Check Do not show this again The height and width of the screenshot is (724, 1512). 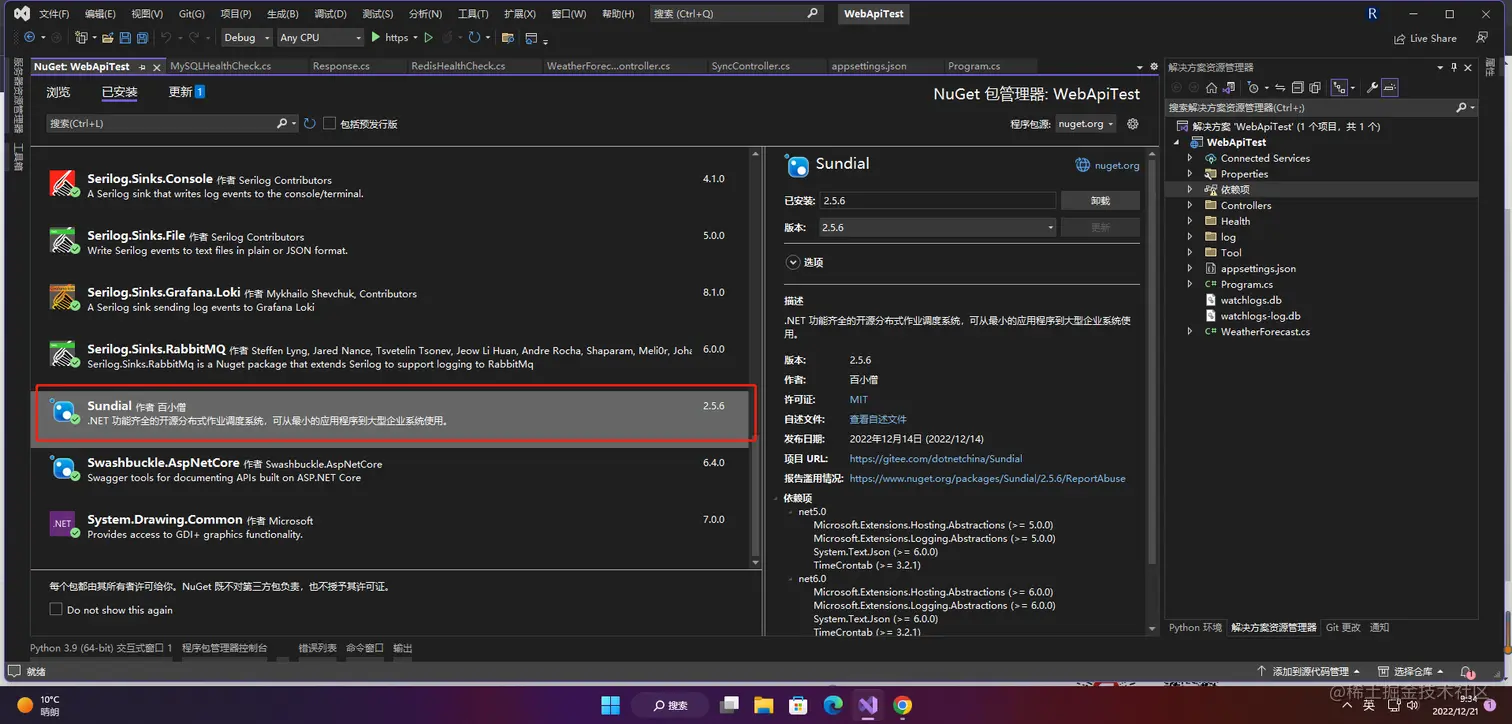pyautogui.click(x=56, y=610)
